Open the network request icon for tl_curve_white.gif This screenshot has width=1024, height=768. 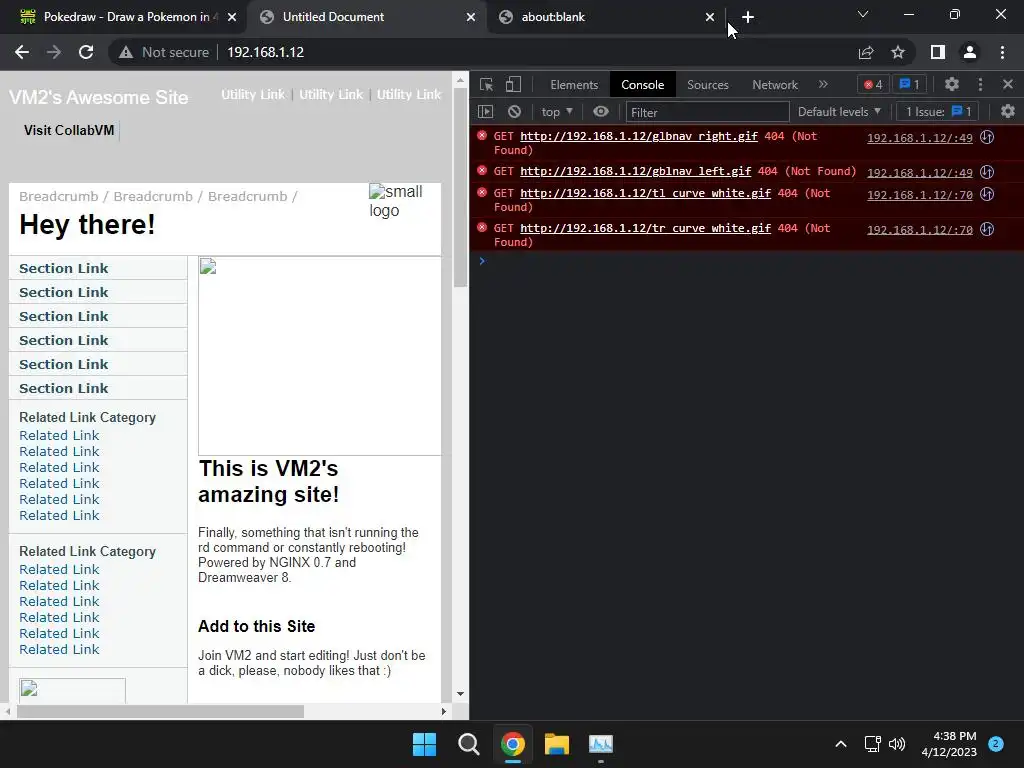pyautogui.click(x=987, y=194)
